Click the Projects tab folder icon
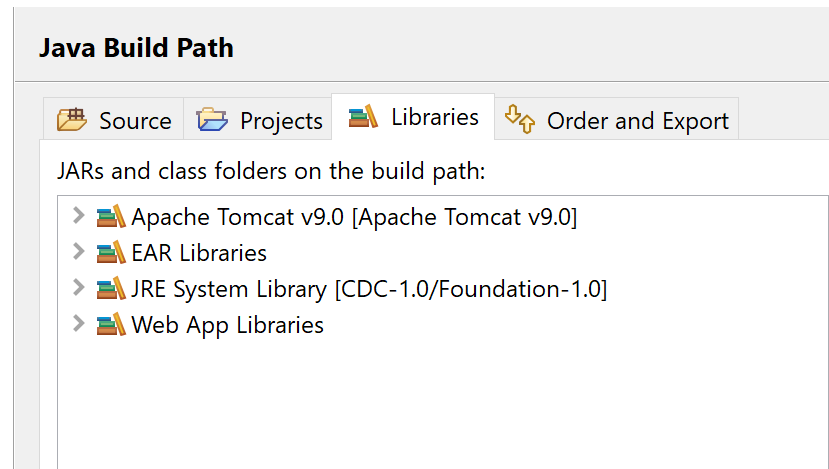The height and width of the screenshot is (469, 829). pyautogui.click(x=212, y=119)
